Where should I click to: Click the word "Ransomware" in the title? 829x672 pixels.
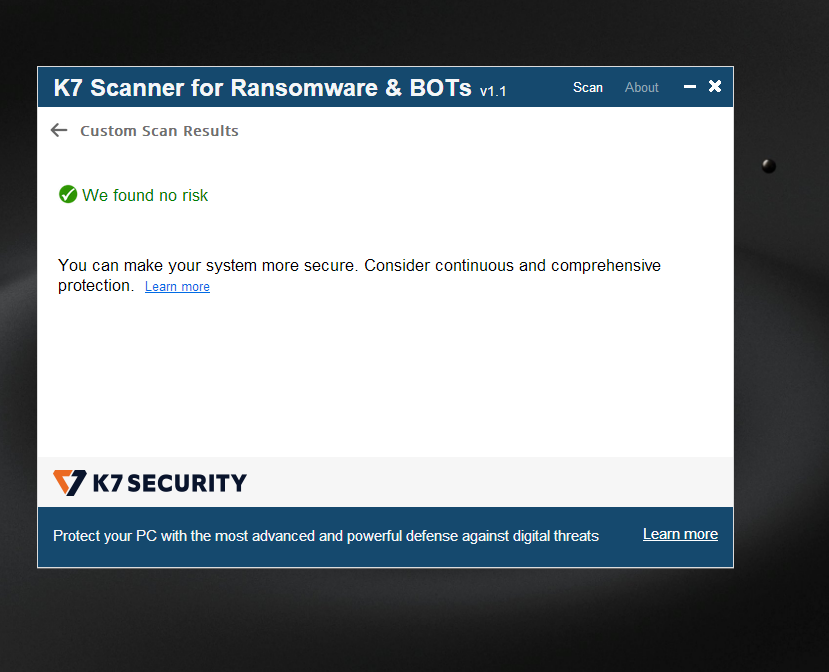click(x=300, y=88)
